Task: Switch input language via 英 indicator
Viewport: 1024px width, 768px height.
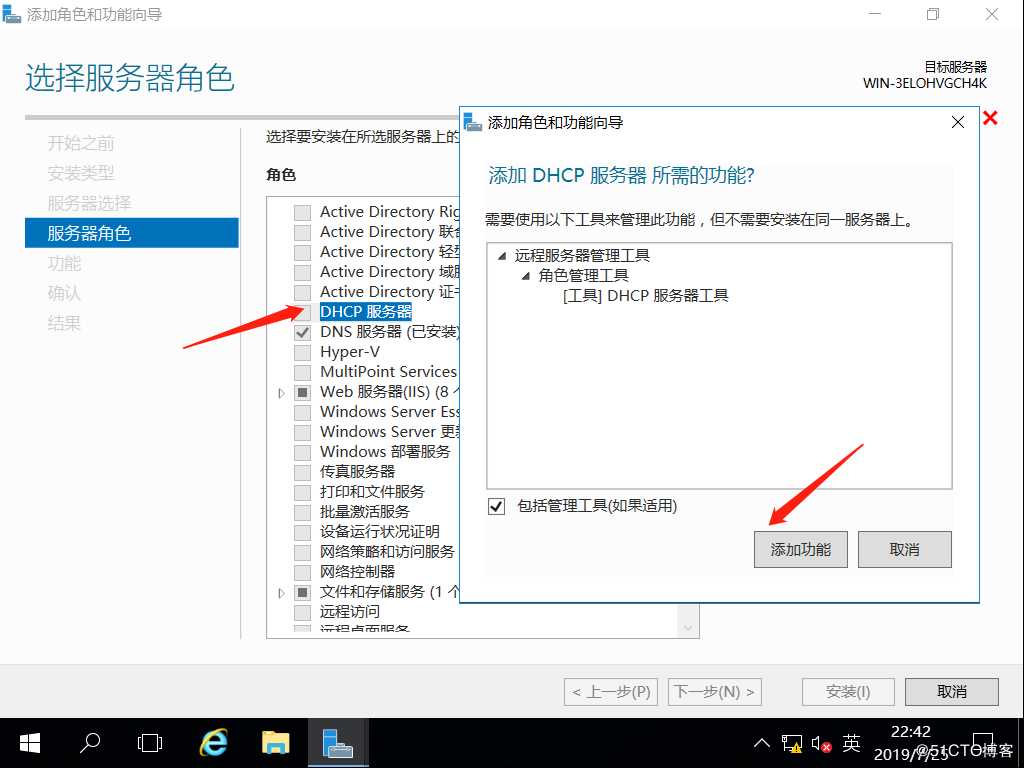Action: point(851,743)
